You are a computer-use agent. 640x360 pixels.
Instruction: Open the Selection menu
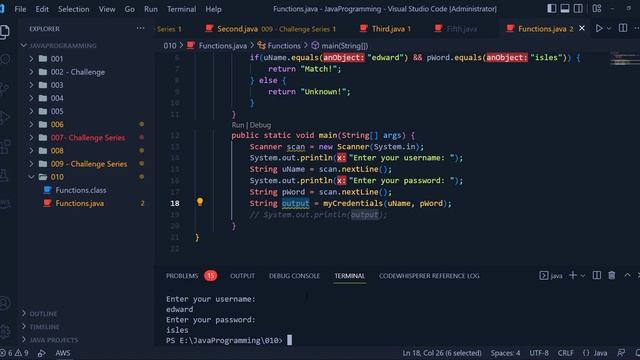click(x=73, y=9)
